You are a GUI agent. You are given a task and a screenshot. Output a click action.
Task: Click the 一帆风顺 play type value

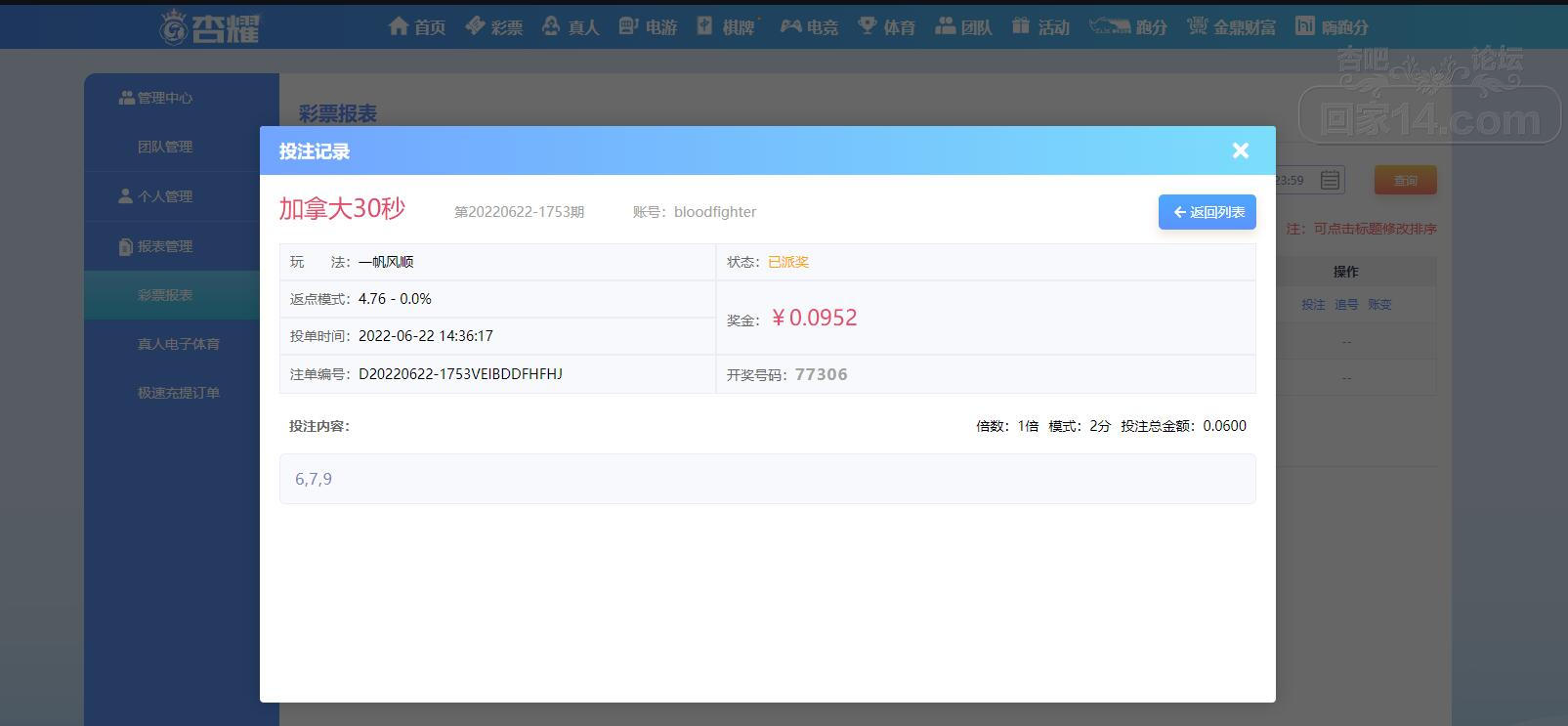tap(386, 262)
